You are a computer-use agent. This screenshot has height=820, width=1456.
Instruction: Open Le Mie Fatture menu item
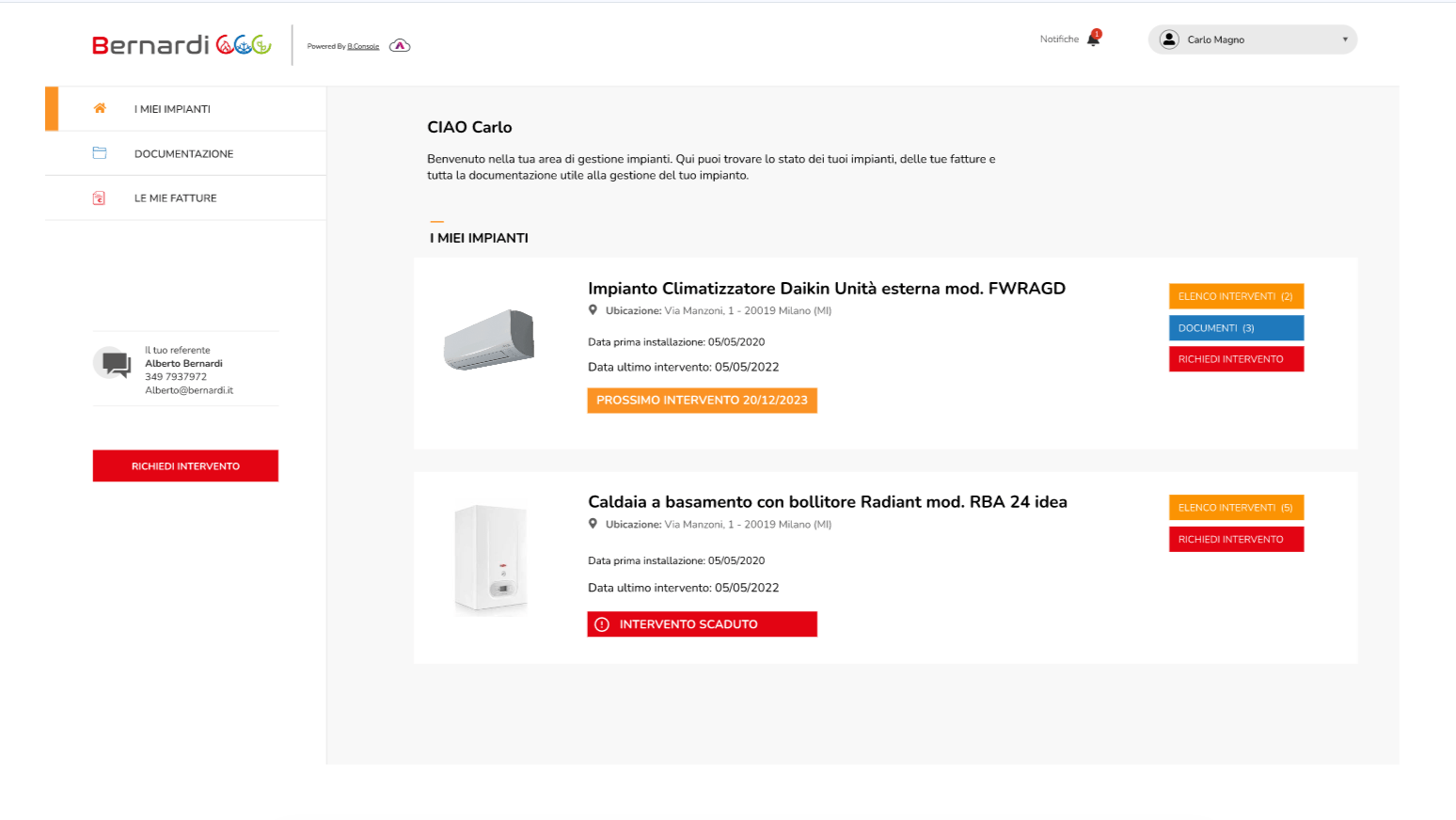[x=175, y=198]
